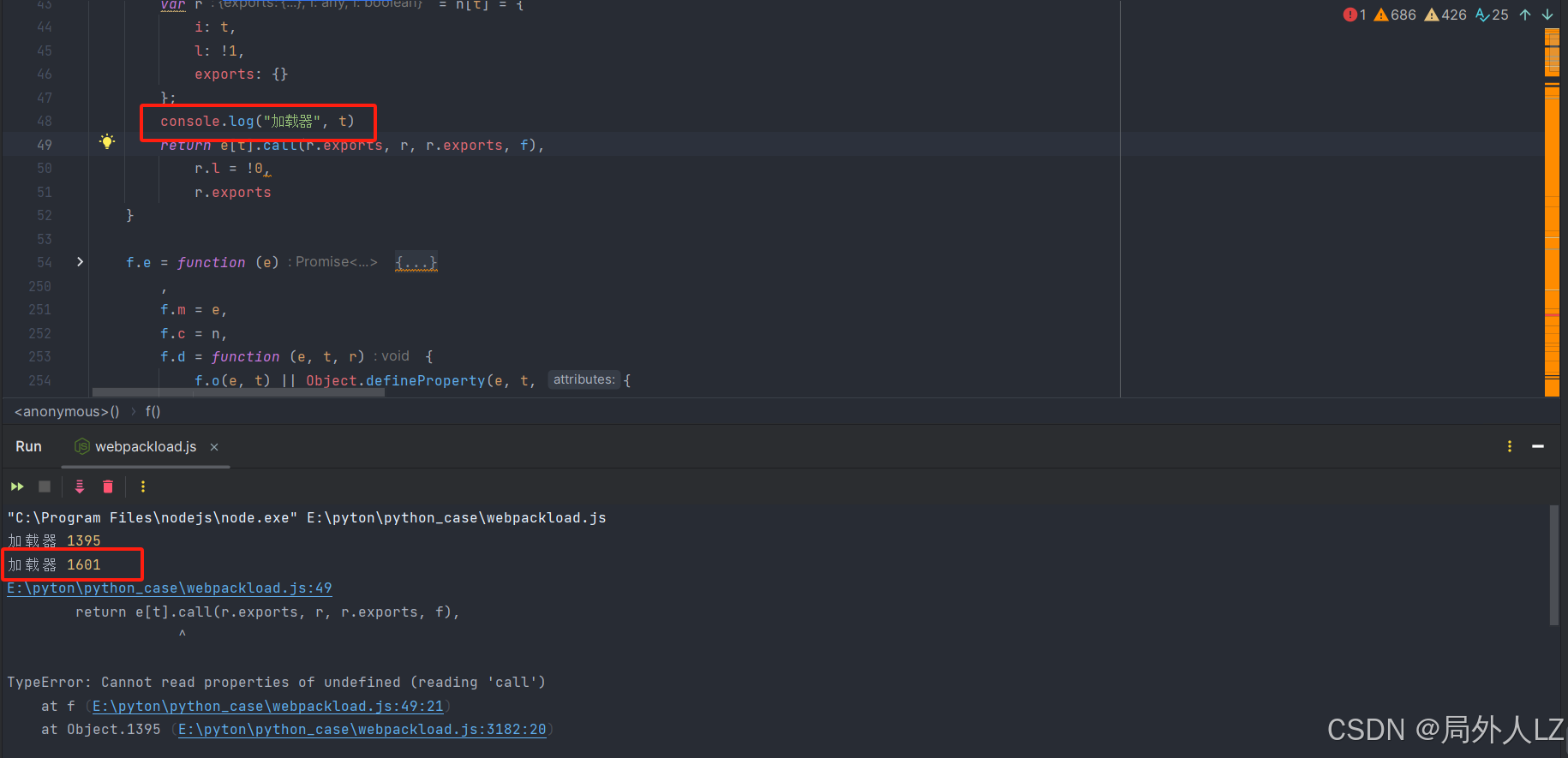This screenshot has height=758, width=1568.
Task: Open Run panel options menu
Action: tap(1510, 446)
